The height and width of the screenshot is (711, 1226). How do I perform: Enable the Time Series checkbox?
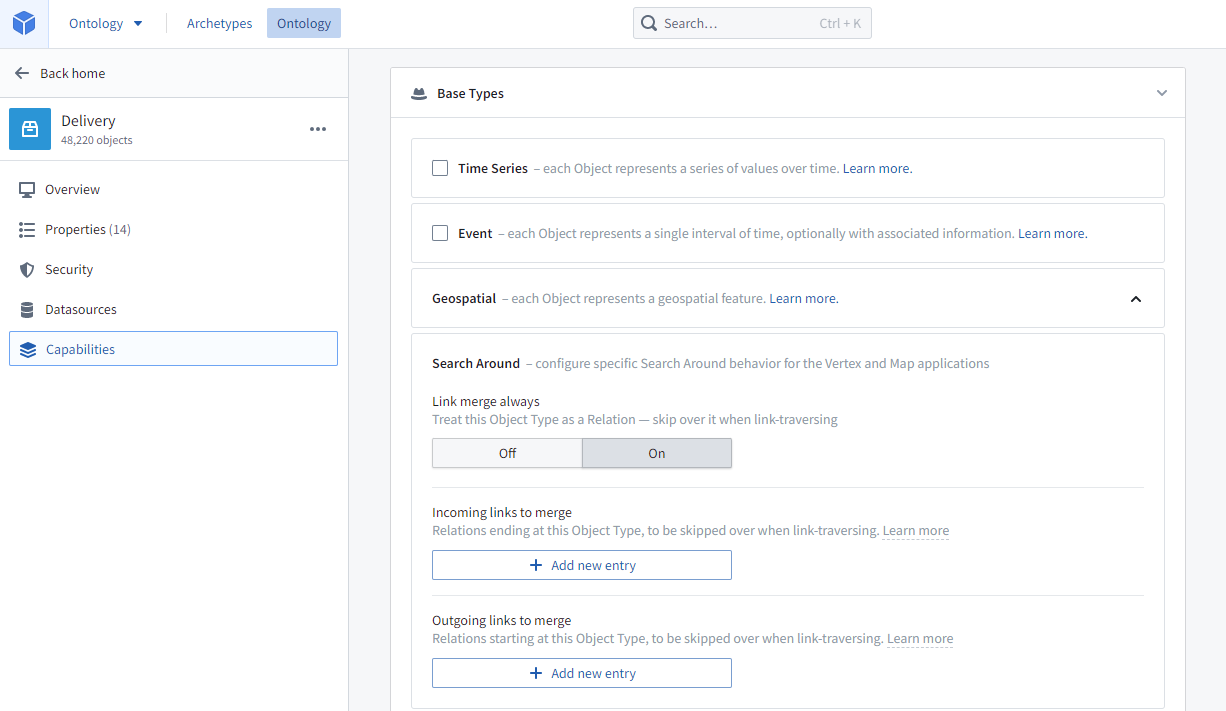(440, 168)
